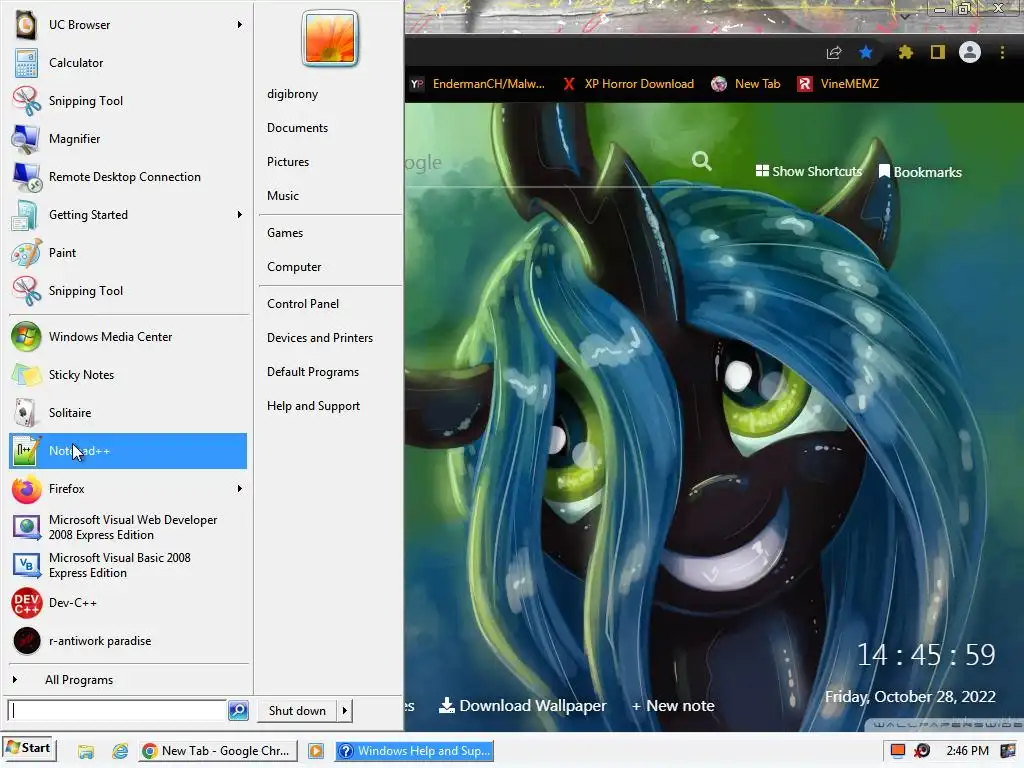Click the 14:45:59 clock on the page
Viewport: 1024px width, 768px height.
pyautogui.click(x=926, y=655)
